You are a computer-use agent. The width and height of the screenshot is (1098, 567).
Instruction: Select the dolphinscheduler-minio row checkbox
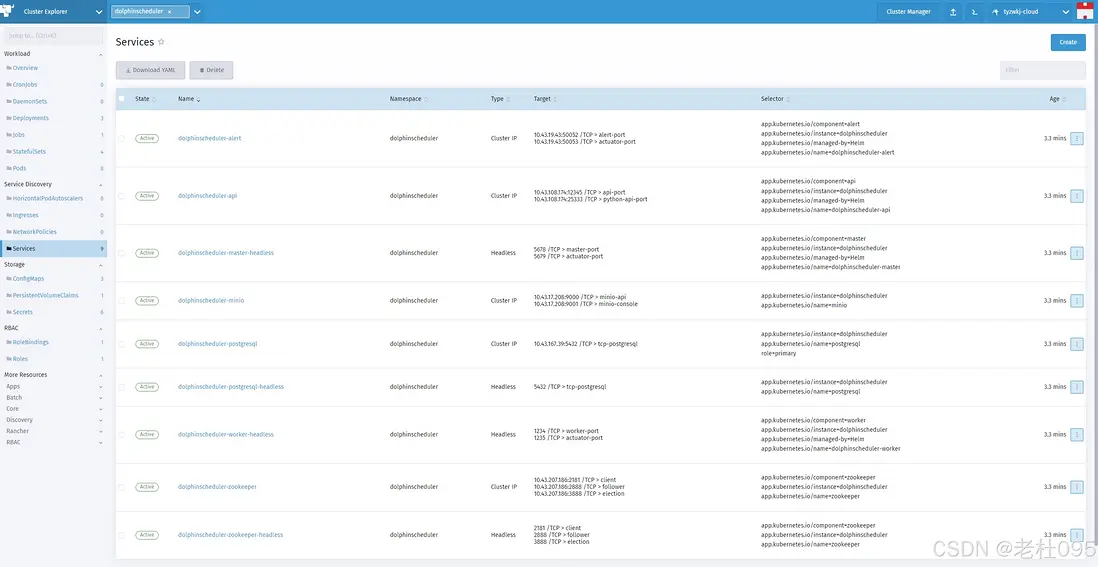(x=122, y=300)
